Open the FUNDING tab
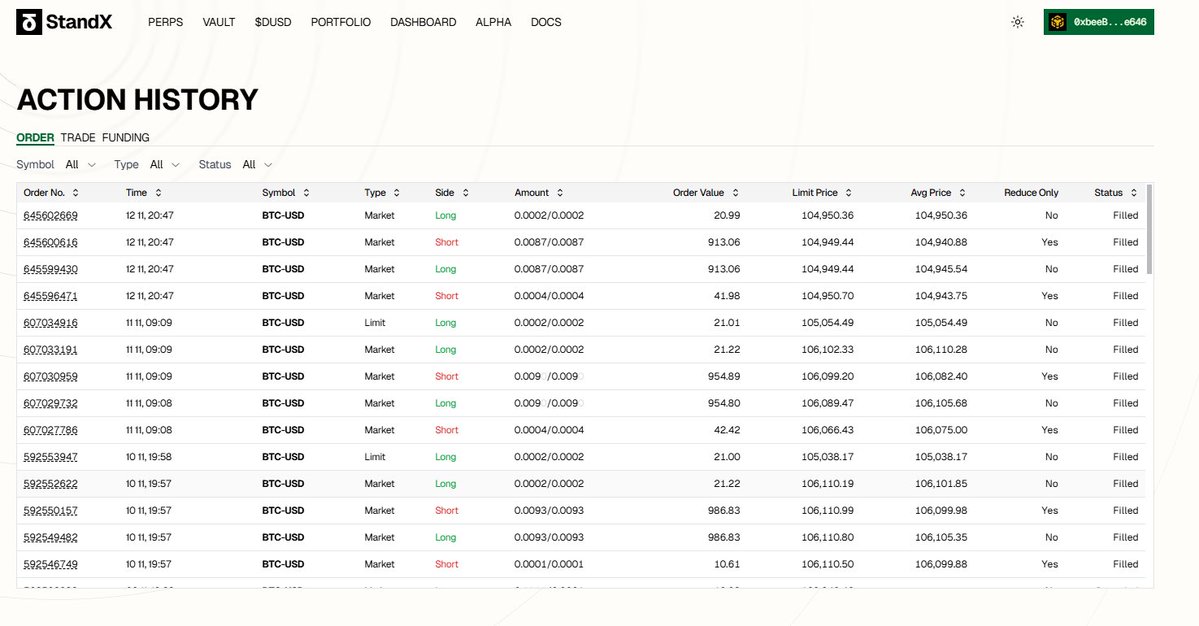 tap(126, 137)
